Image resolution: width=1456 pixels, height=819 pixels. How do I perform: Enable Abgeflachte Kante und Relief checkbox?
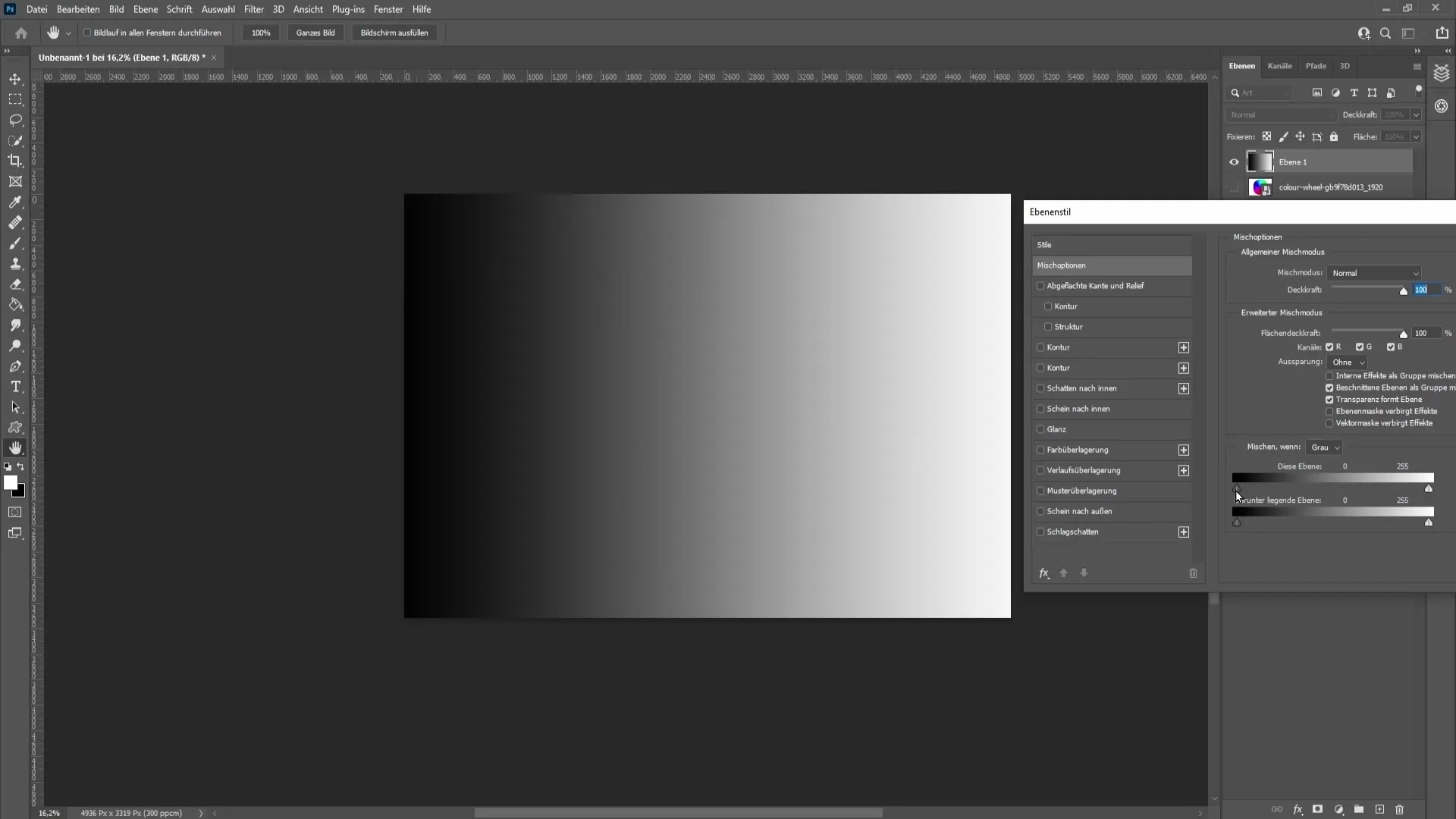coord(1040,285)
